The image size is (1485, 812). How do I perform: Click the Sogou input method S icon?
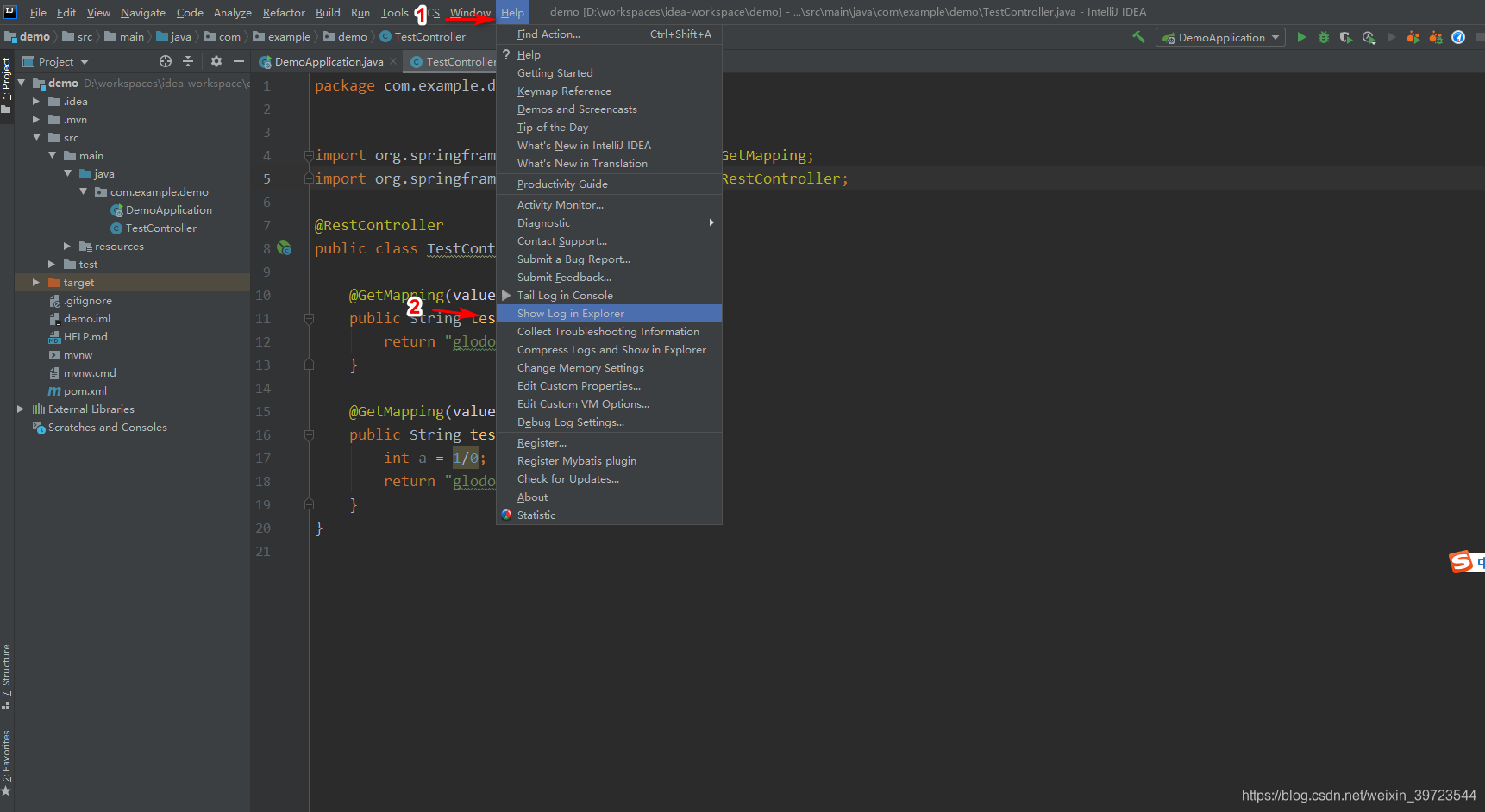[x=1461, y=562]
